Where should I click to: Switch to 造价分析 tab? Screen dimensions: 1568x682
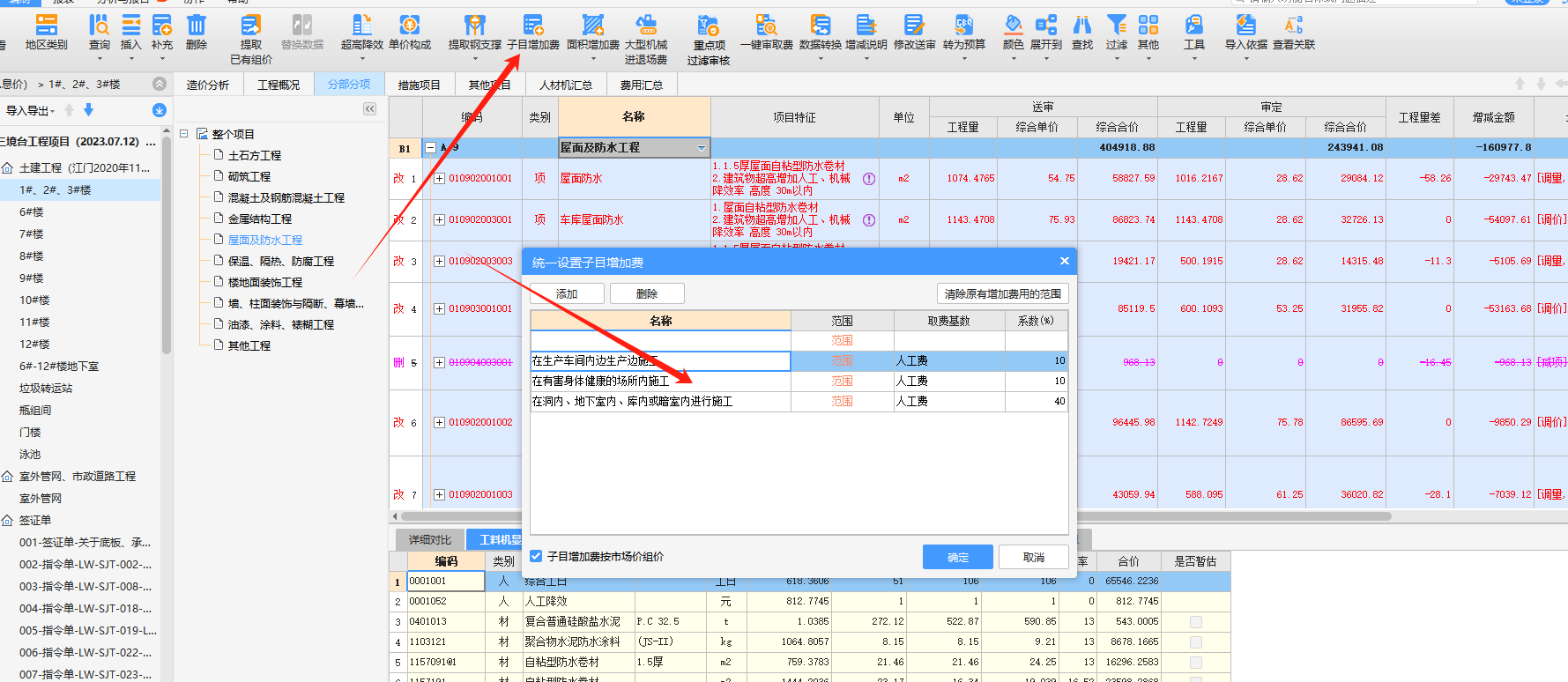coord(208,85)
